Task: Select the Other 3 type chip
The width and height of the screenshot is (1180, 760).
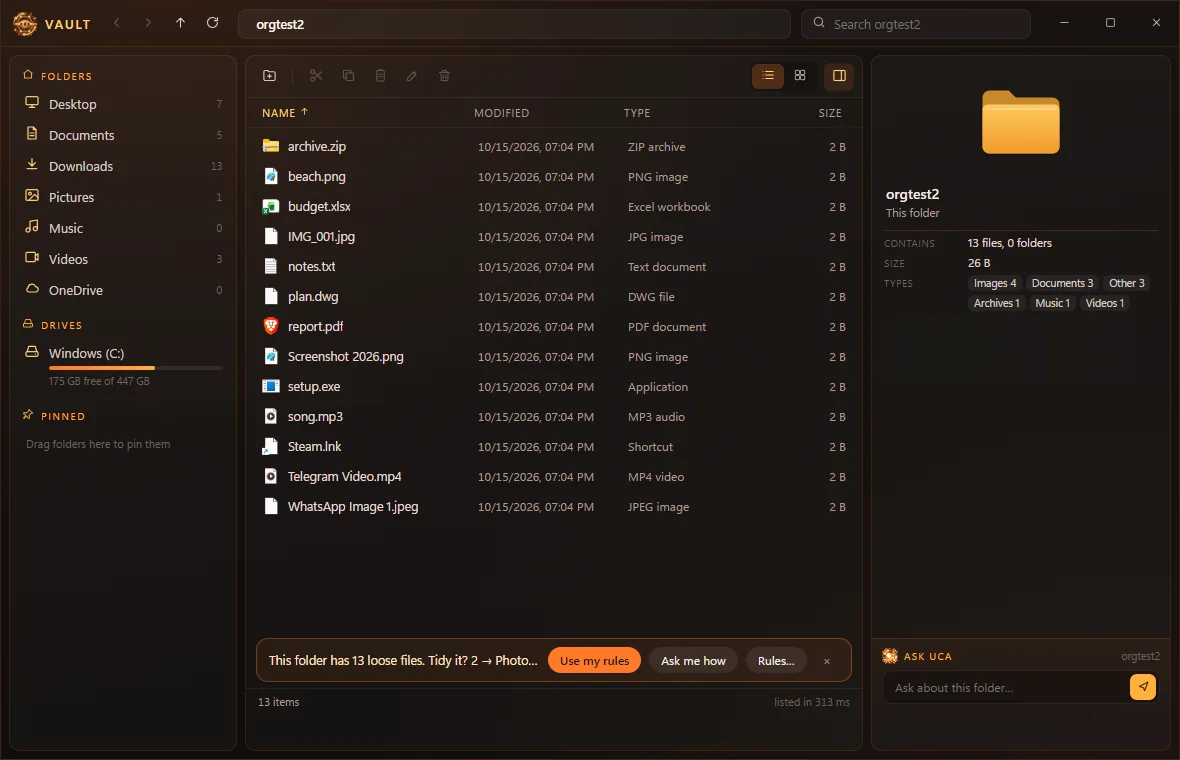Action: [x=1127, y=283]
